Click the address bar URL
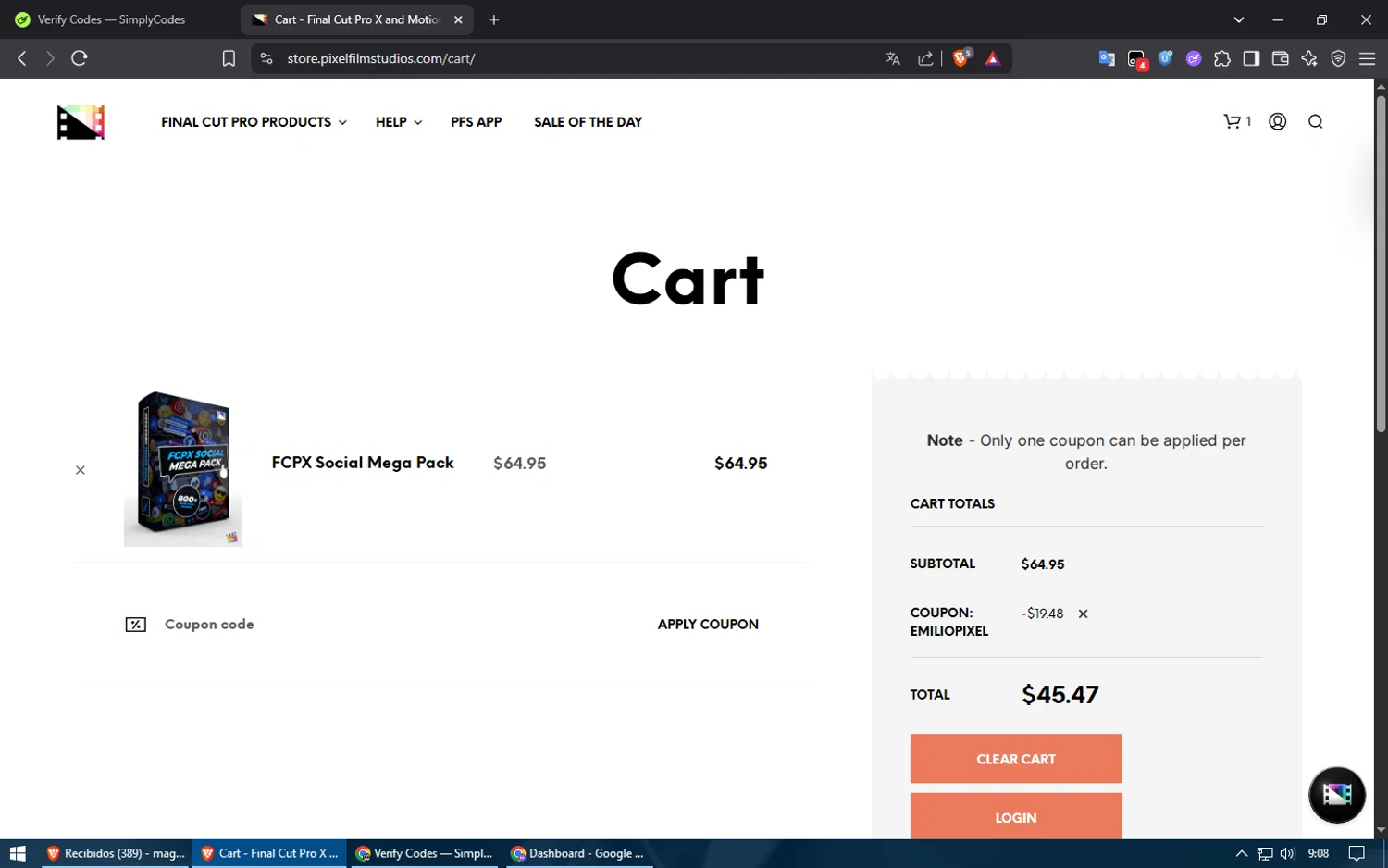 click(381, 58)
